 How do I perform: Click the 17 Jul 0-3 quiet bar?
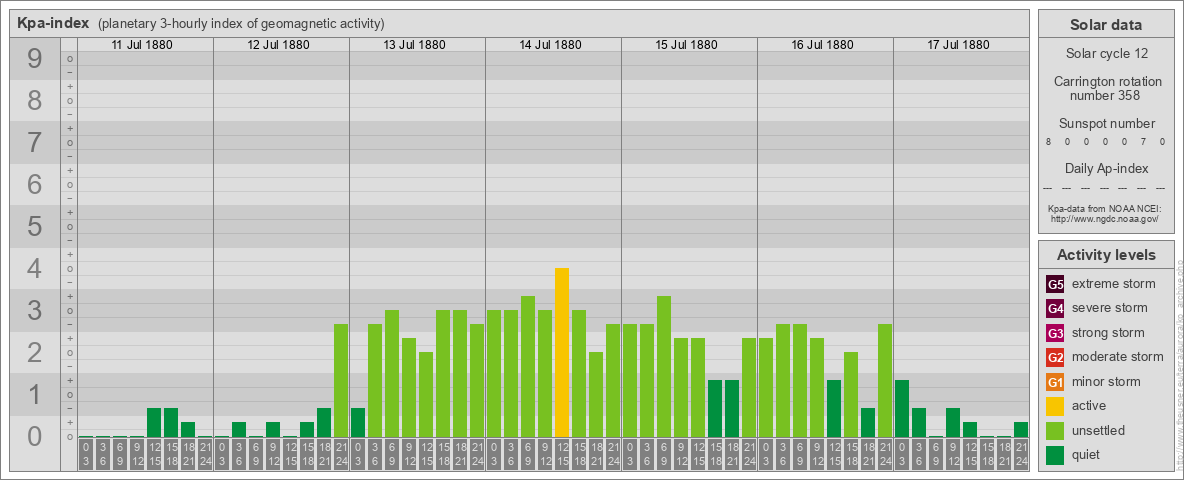[x=902, y=408]
